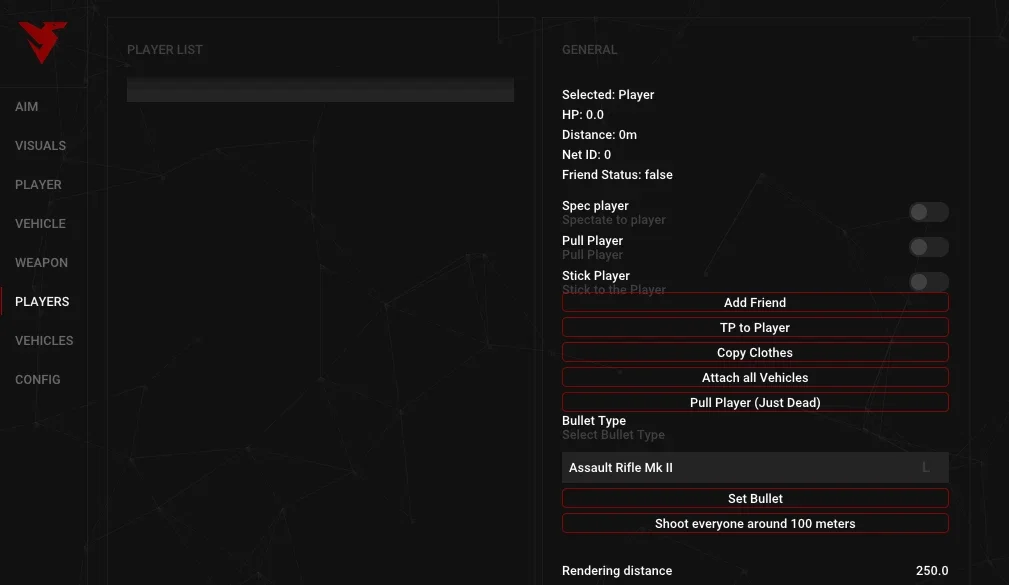Click the red logo icon
The width and height of the screenshot is (1009, 585).
point(42,42)
